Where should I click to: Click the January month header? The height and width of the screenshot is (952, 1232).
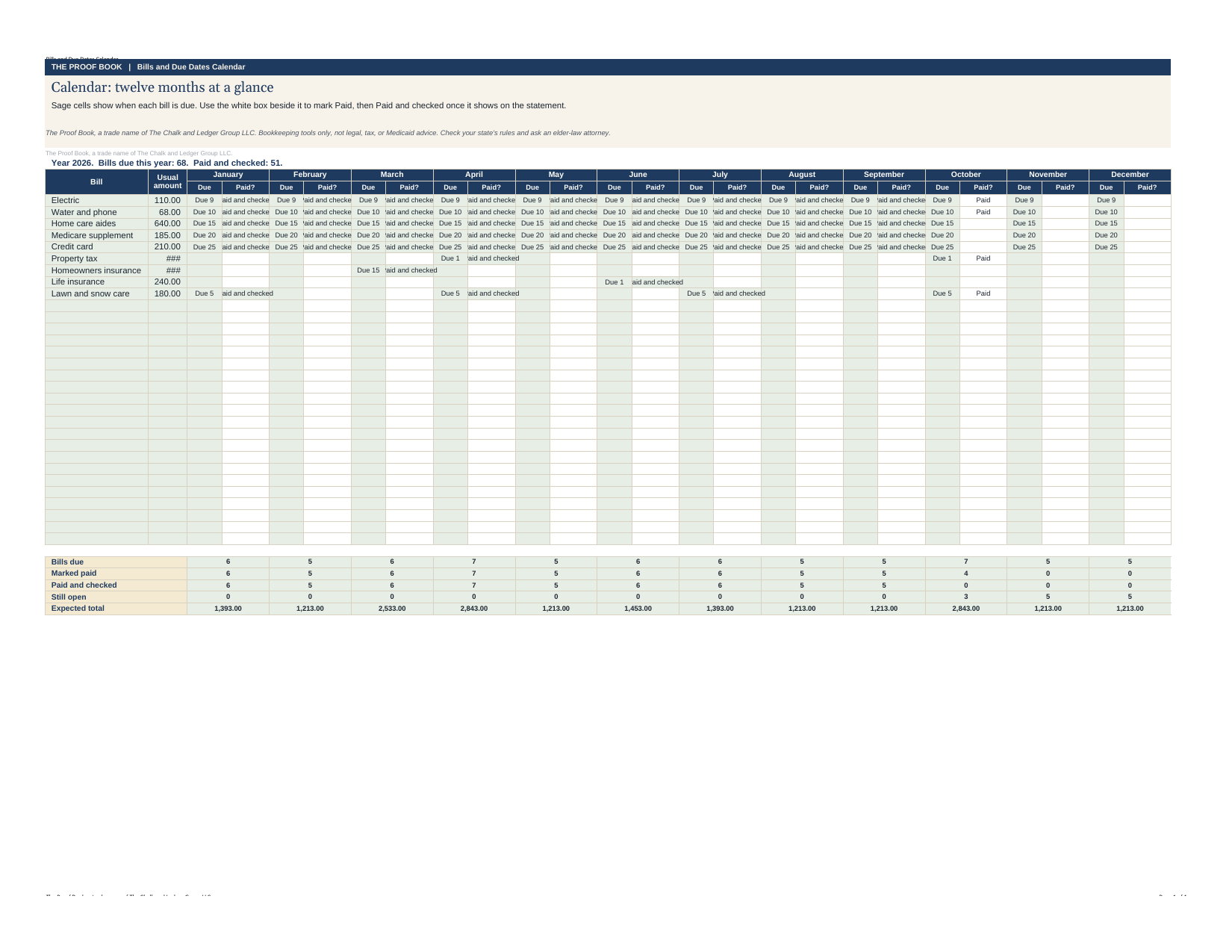tap(228, 175)
